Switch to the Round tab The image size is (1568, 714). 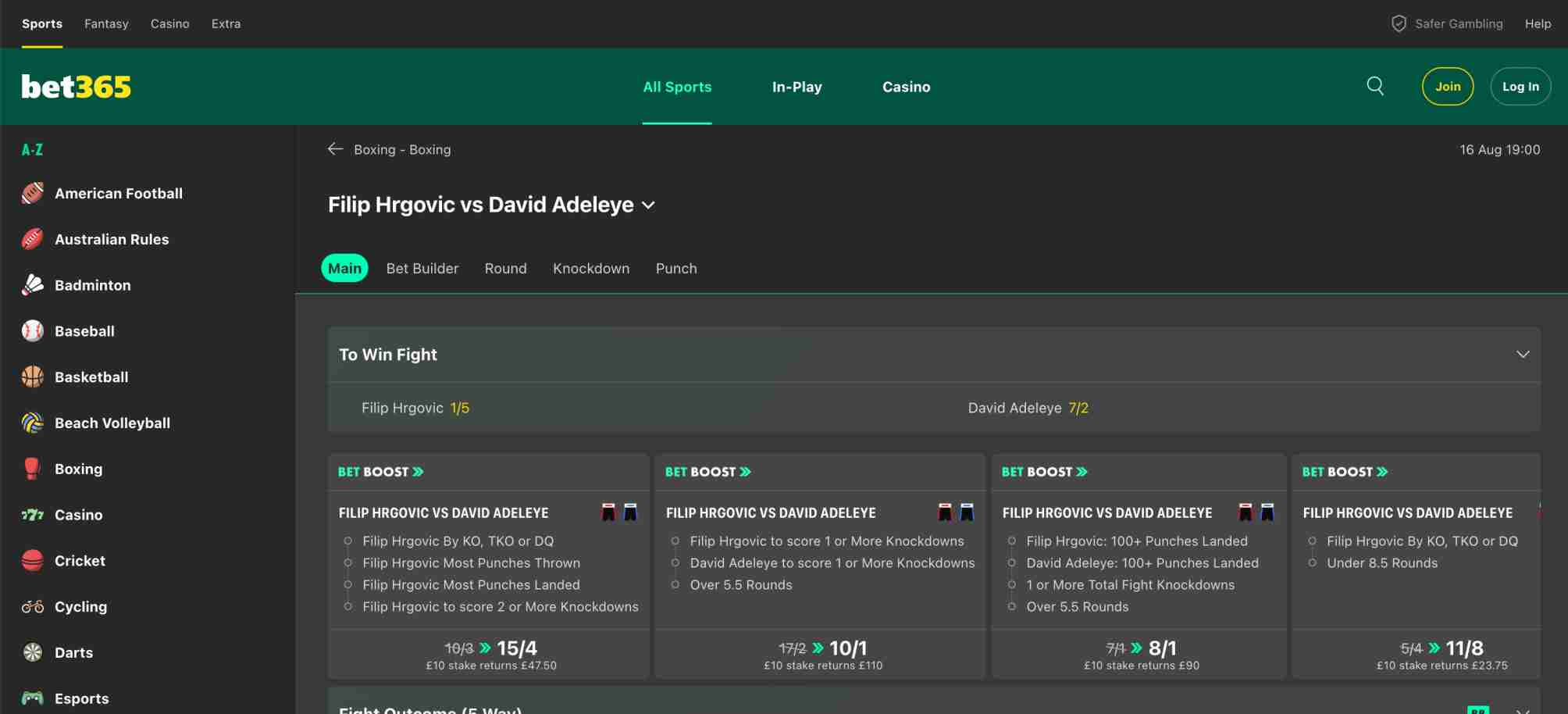coord(506,268)
